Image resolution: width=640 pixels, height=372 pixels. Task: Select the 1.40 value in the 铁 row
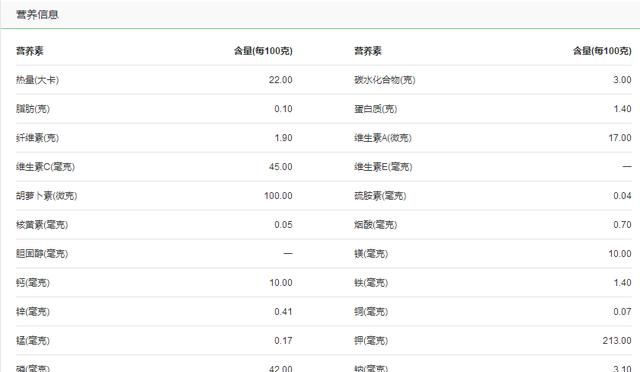622,283
